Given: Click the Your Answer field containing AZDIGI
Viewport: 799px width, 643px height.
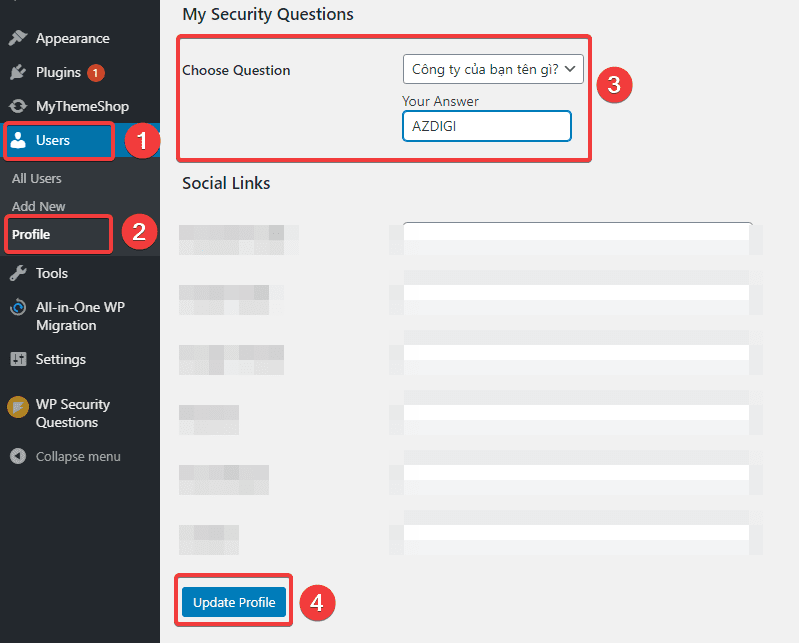Looking at the screenshot, I should click(486, 126).
